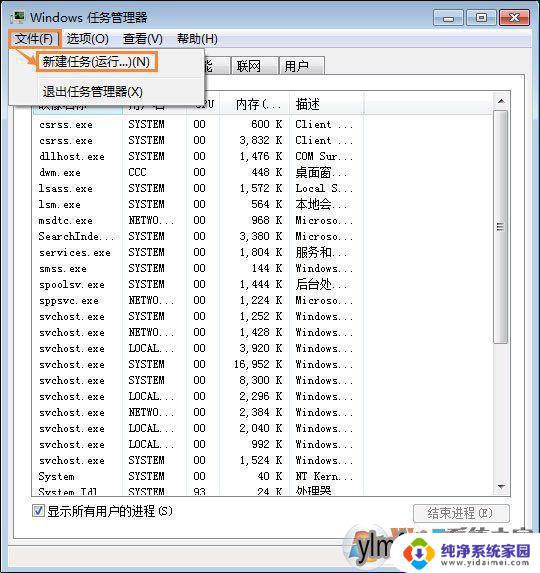Select csrss.exe using 600 K memory
The width and height of the screenshot is (540, 573).
point(197,124)
